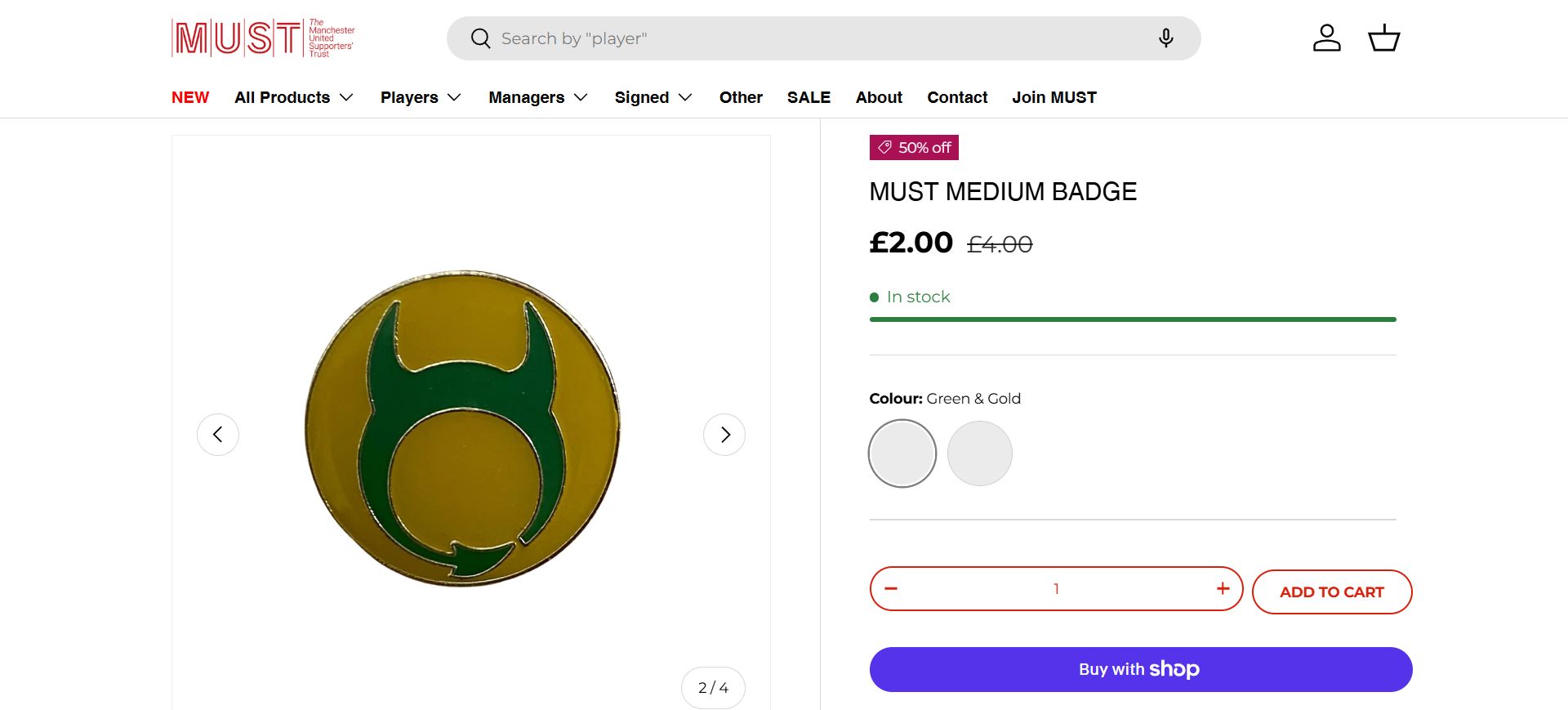
Task: Increase quantity with plus button
Action: [x=1223, y=589]
